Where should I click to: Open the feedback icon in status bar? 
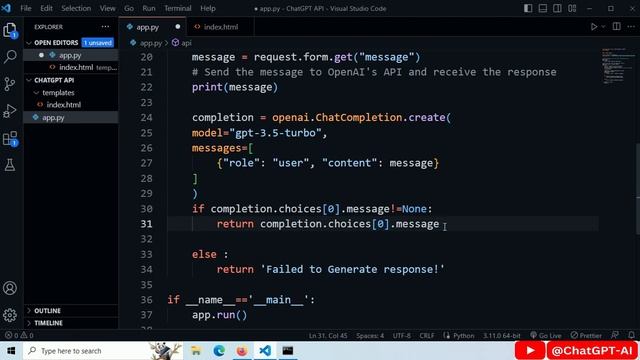(615, 335)
